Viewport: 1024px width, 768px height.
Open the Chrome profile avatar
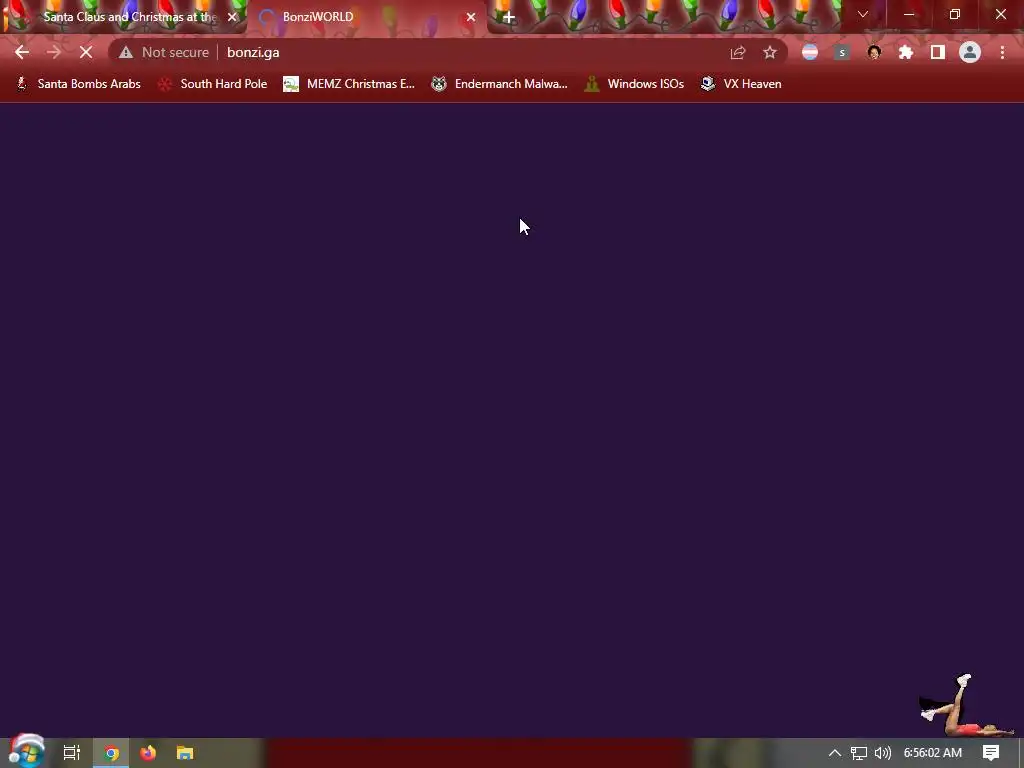pyautogui.click(x=970, y=52)
